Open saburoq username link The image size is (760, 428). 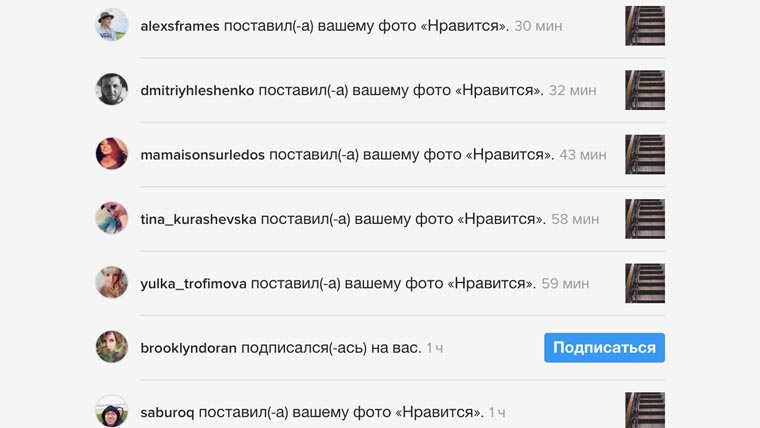click(x=167, y=412)
